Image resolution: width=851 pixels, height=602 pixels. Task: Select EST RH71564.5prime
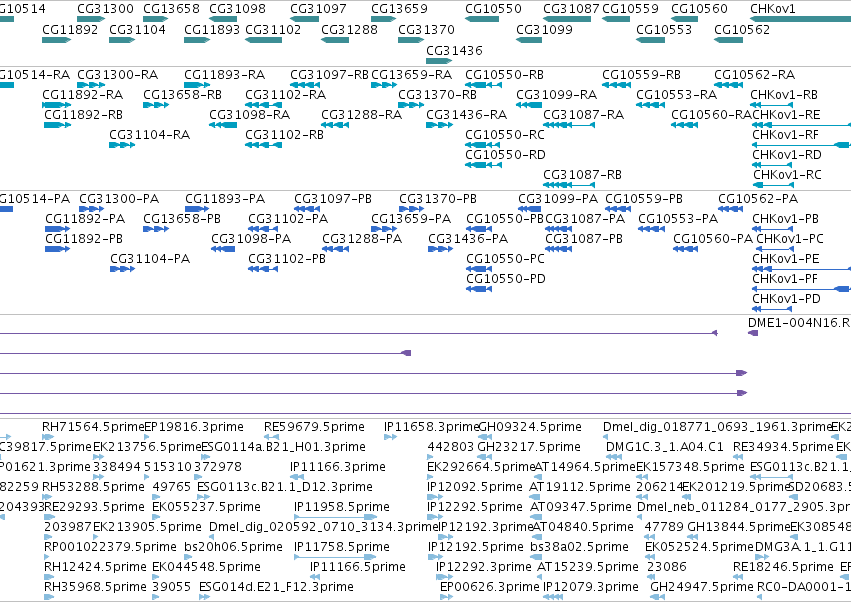[x=93, y=427]
